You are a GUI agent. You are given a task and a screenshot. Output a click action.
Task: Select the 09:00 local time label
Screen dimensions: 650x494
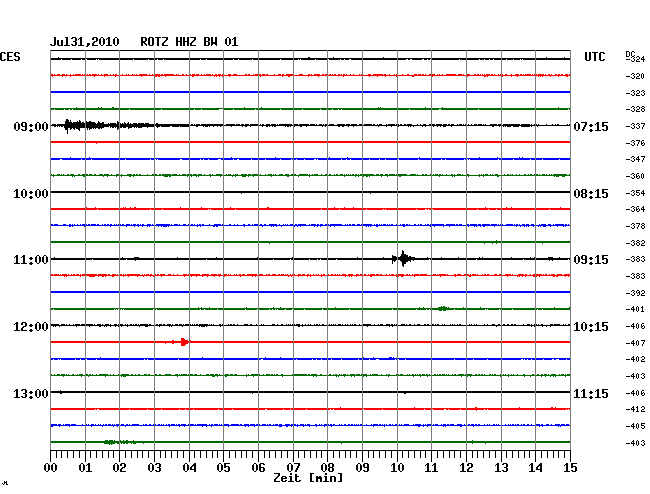(31, 127)
